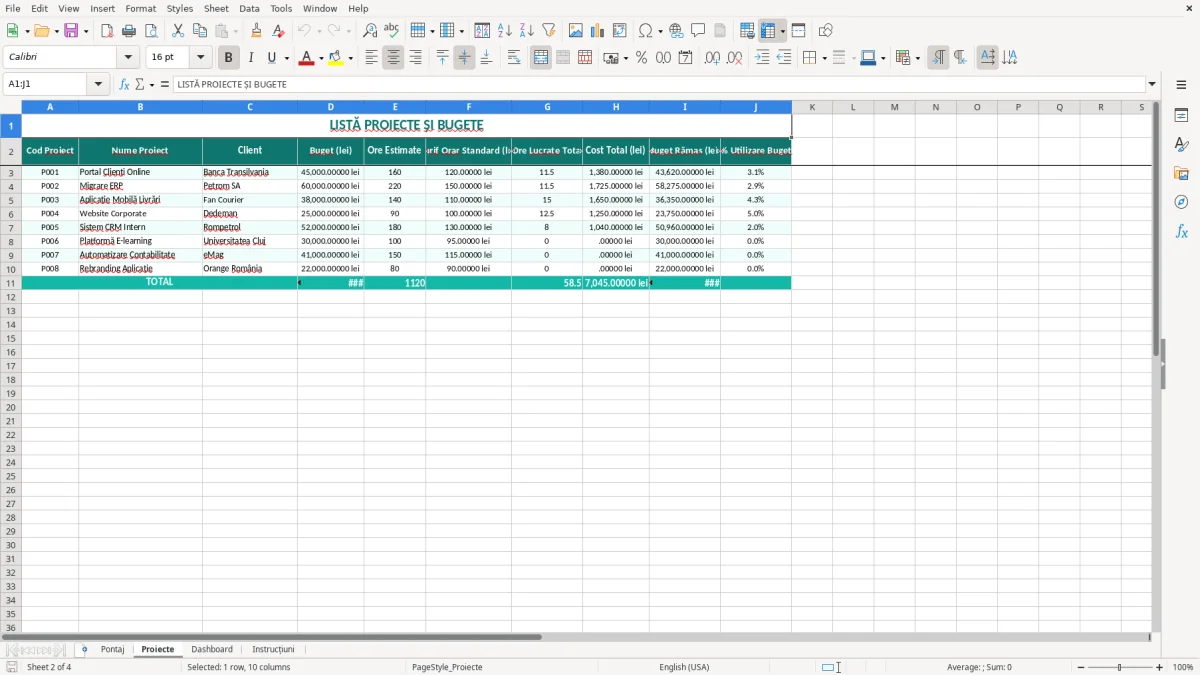Toggle Merge and Center Cells

[541, 58]
